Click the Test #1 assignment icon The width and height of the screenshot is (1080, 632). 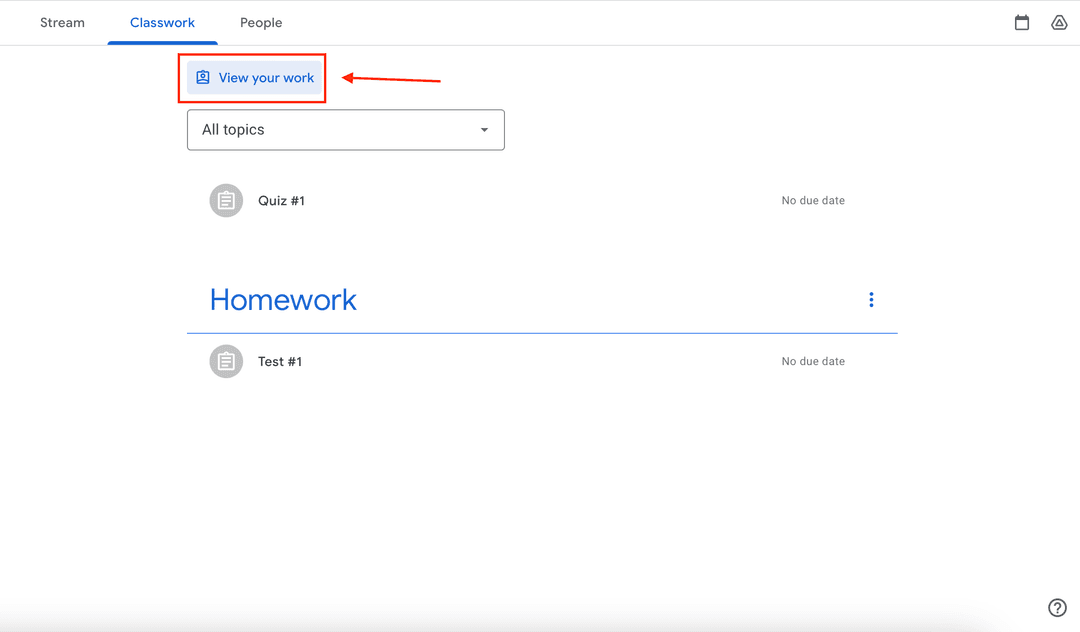pyautogui.click(x=226, y=361)
